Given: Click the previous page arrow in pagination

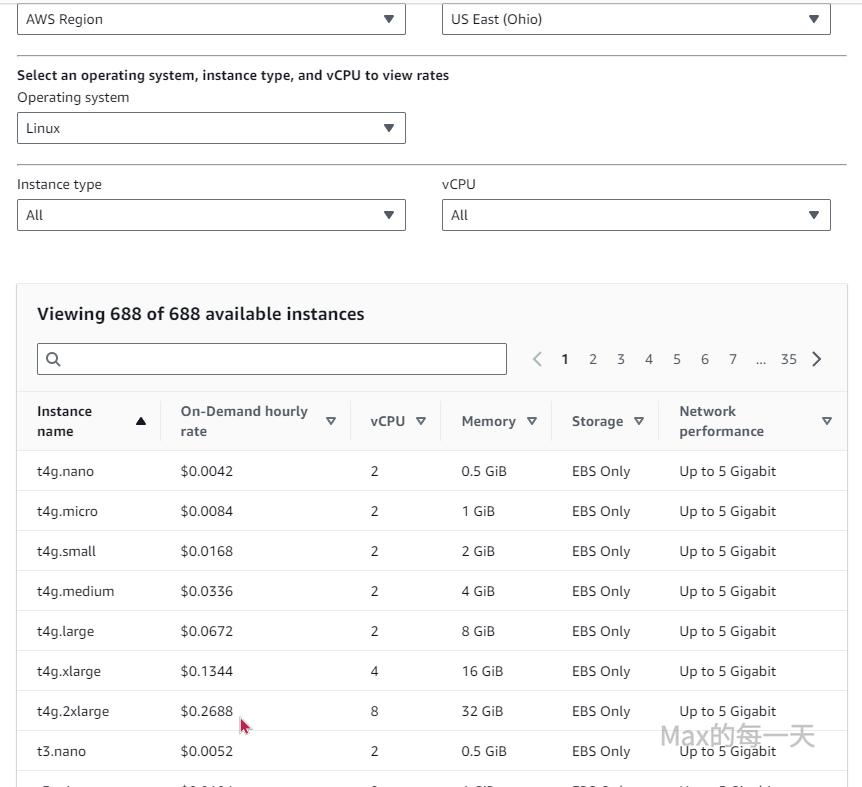Looking at the screenshot, I should point(537,359).
